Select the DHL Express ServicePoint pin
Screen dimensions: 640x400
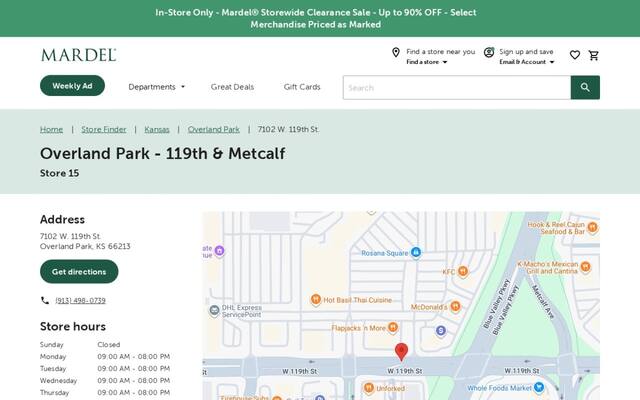click(x=214, y=311)
